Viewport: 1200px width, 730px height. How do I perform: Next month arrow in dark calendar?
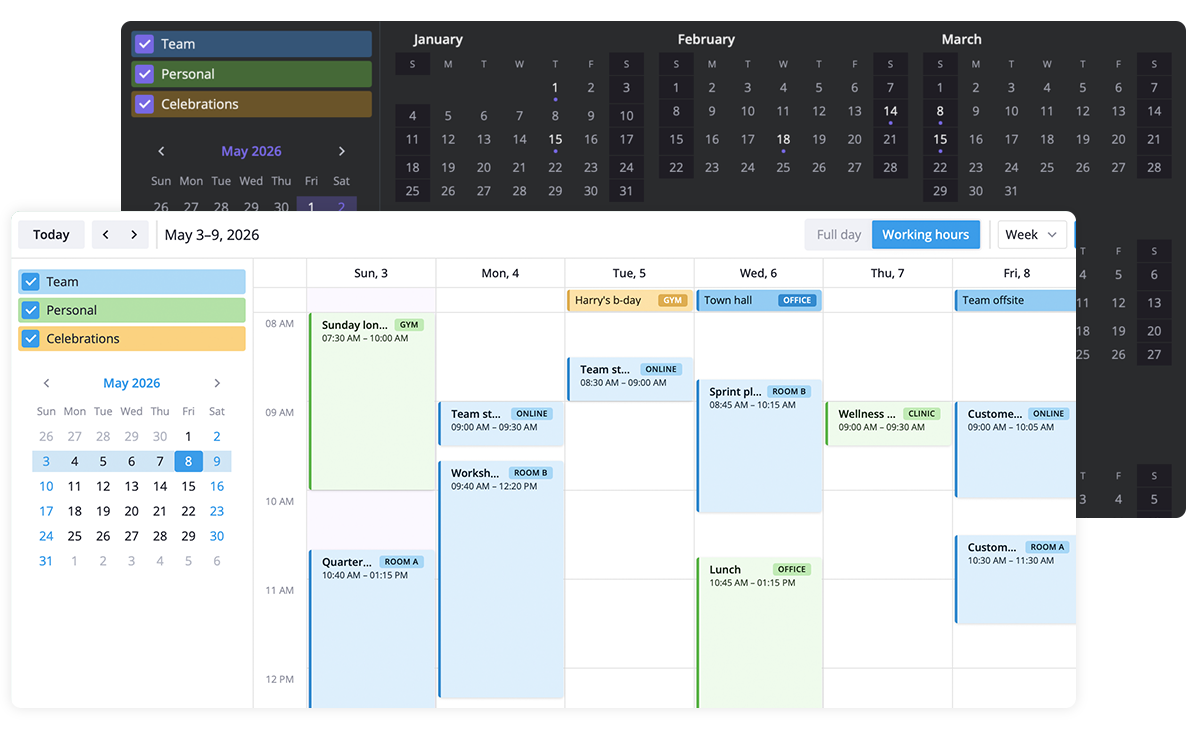pos(341,151)
